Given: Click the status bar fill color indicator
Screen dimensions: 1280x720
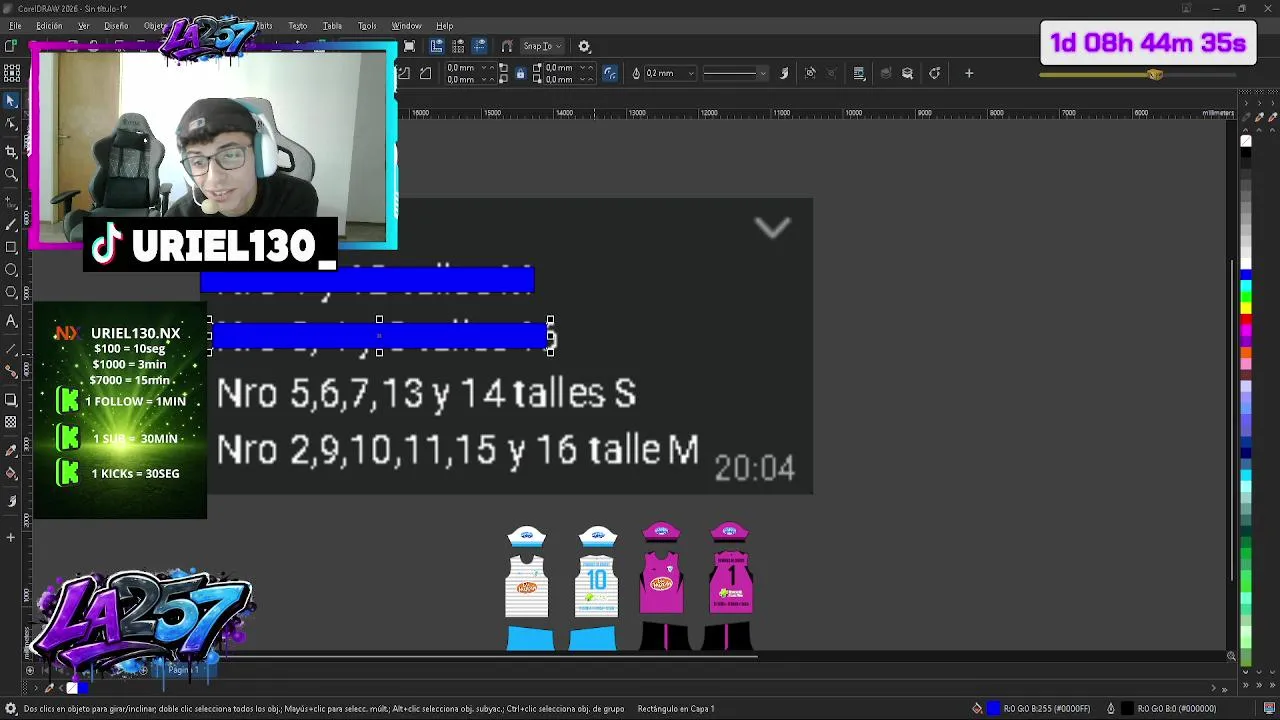Looking at the screenshot, I should [x=993, y=708].
